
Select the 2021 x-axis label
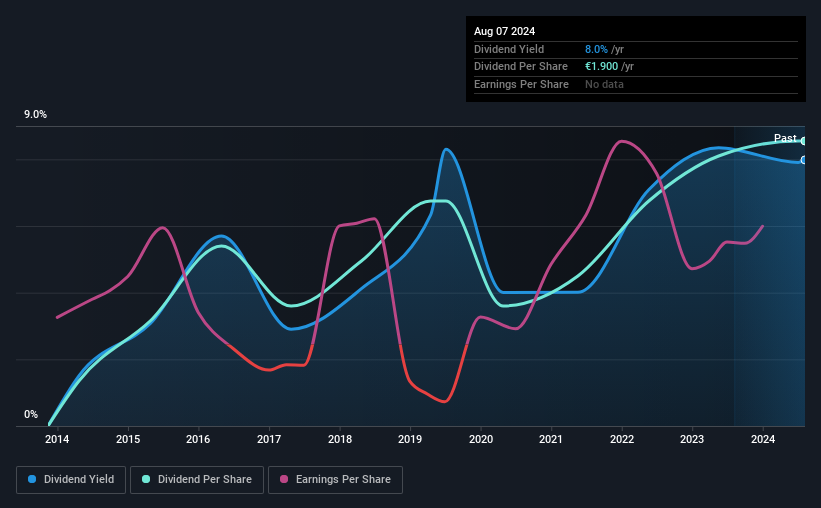click(551, 439)
